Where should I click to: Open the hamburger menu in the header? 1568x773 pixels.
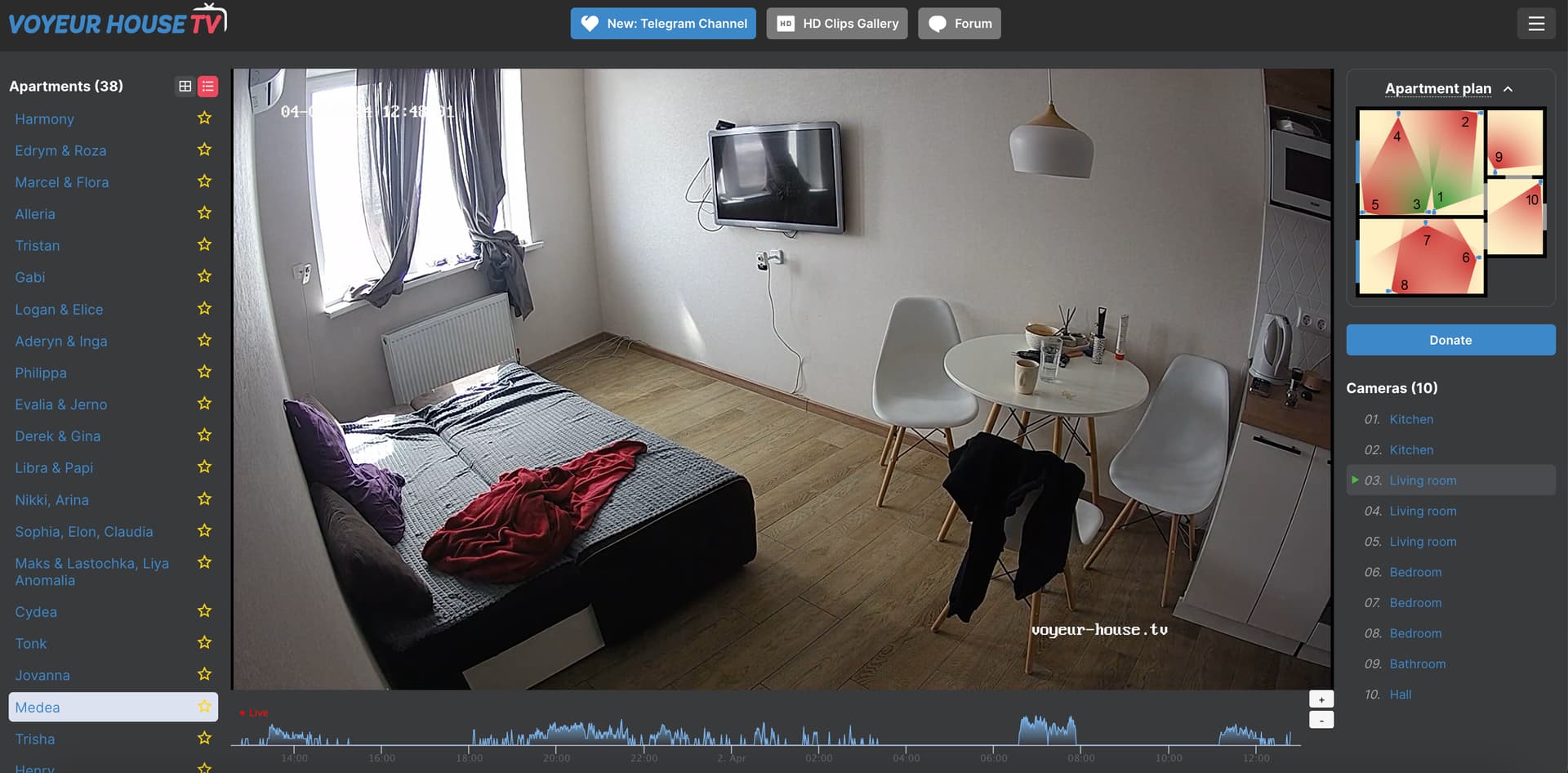click(x=1535, y=24)
